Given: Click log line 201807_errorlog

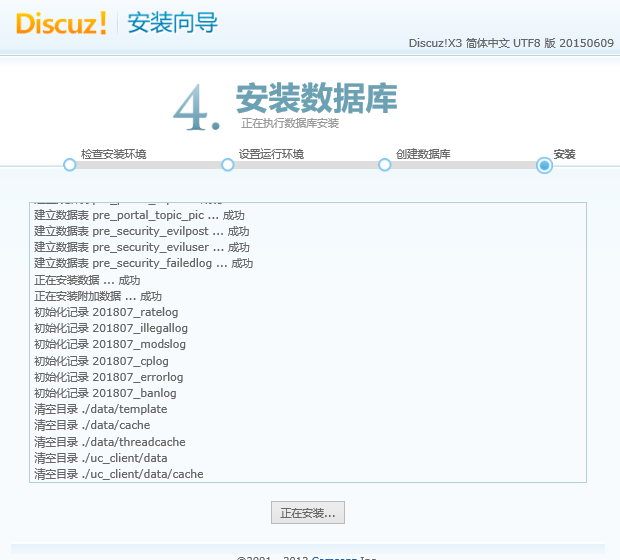Looking at the screenshot, I should click(x=109, y=377).
